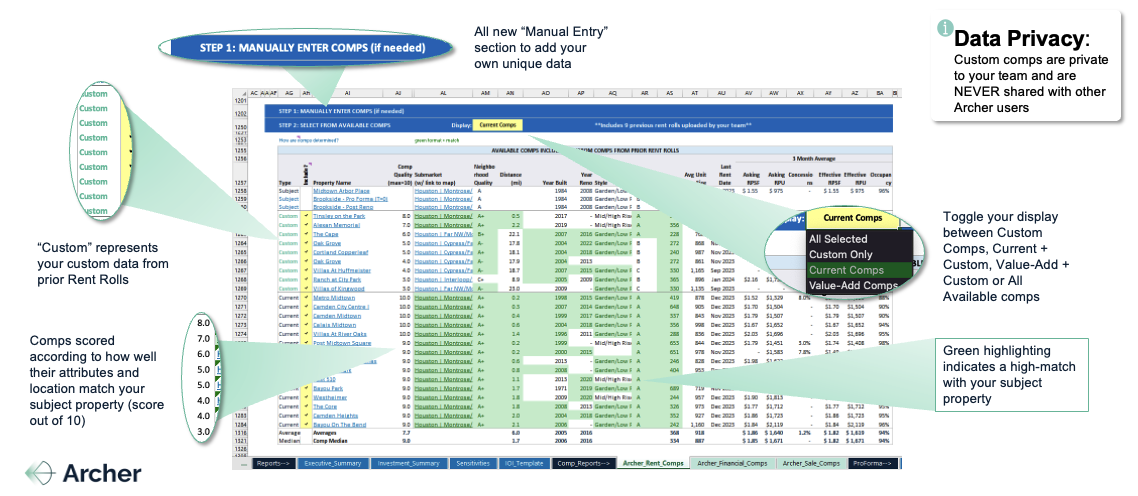Select column header AQ
This screenshot has width=1138, height=496.
tap(613, 93)
